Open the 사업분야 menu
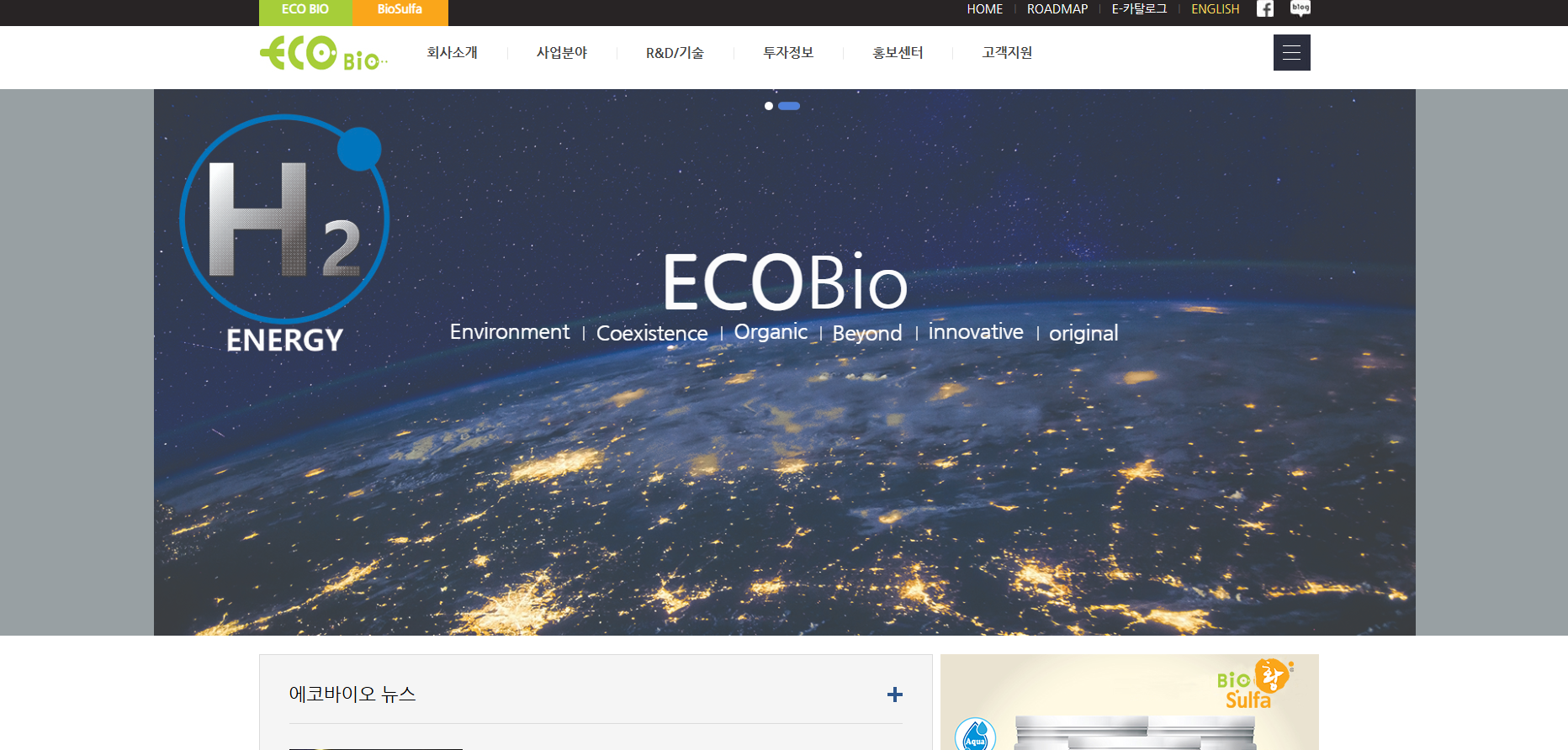1568x750 pixels. point(562,53)
